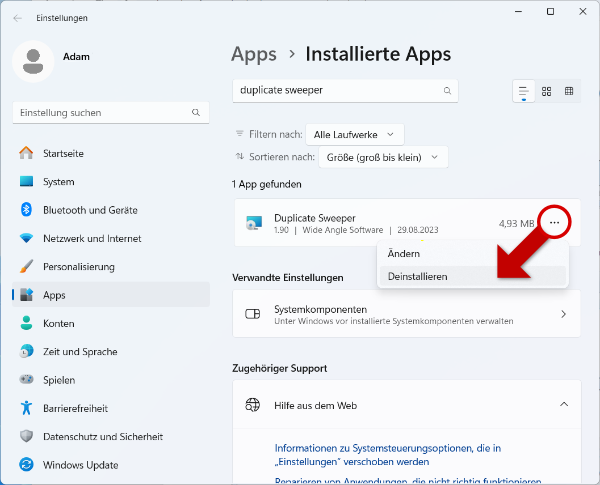This screenshot has width=600, height=485.
Task: Click the System monitor icon
Action: pyautogui.click(x=26, y=181)
